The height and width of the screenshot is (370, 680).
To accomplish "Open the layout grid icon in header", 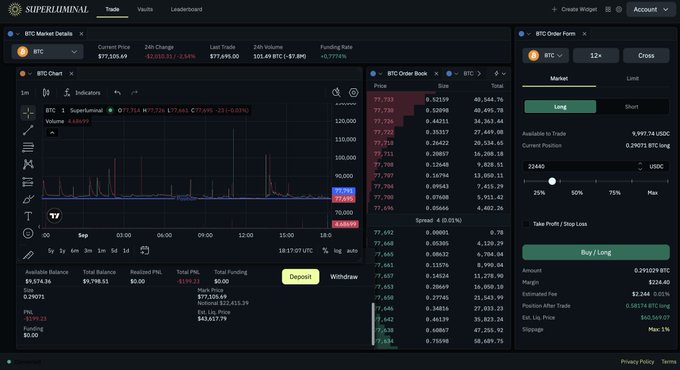I will [x=608, y=9].
